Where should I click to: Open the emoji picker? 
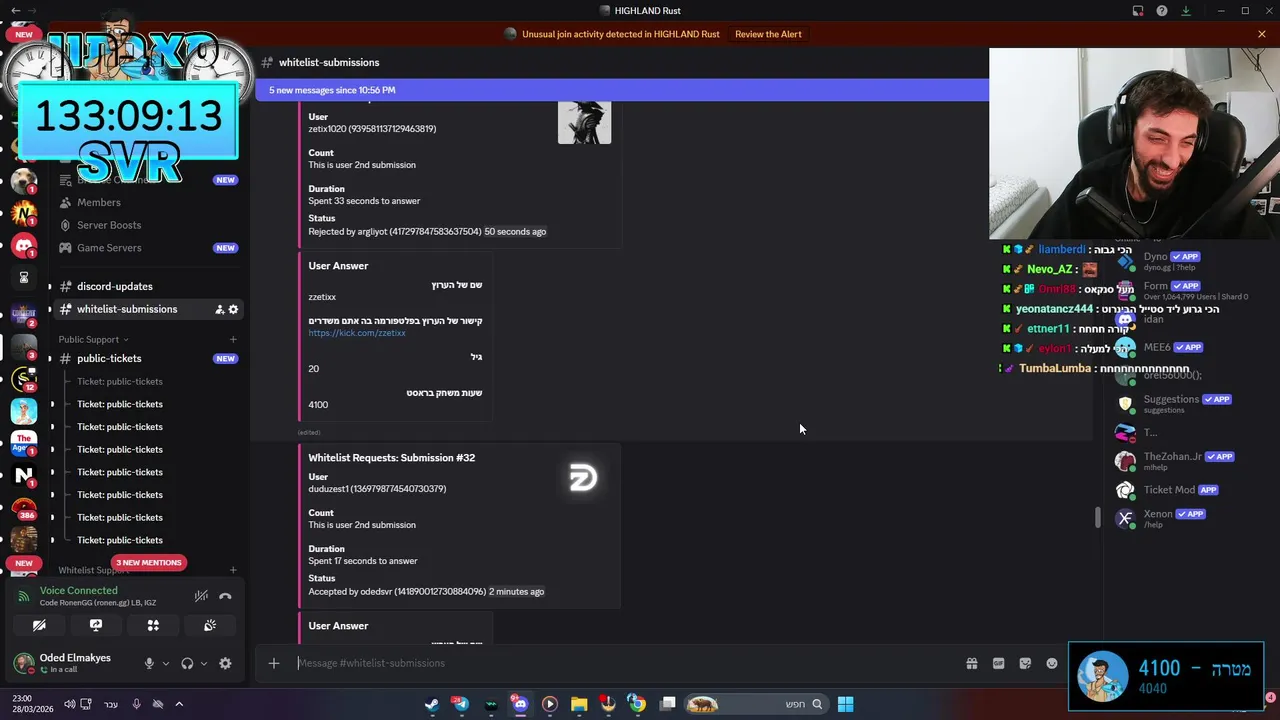(x=1052, y=663)
